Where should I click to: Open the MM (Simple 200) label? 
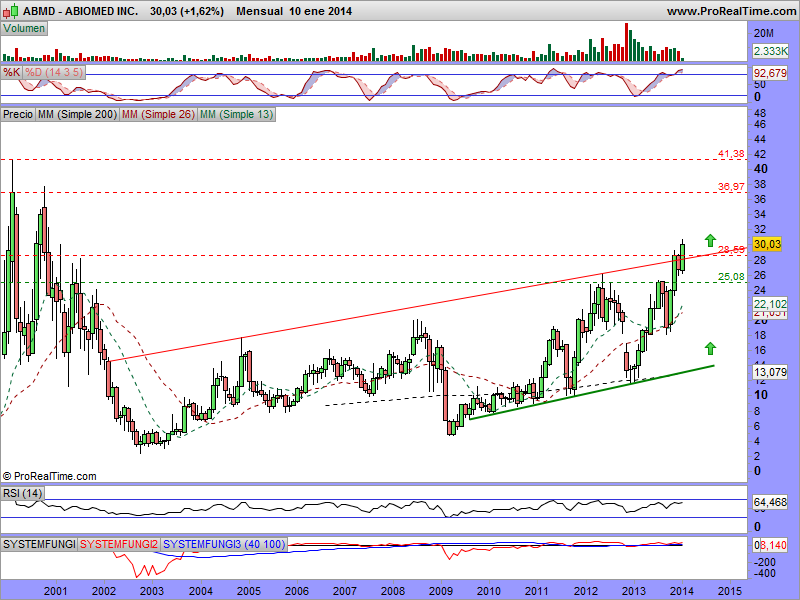[77, 114]
